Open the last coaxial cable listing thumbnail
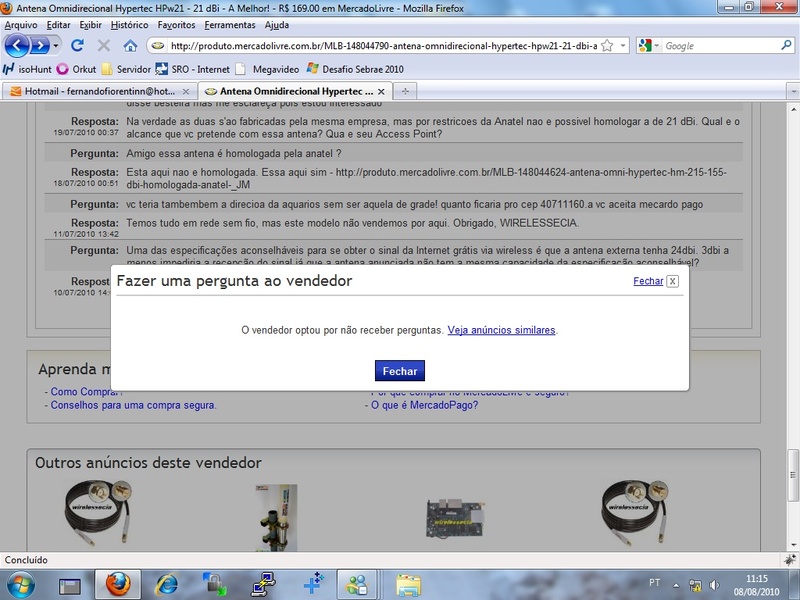800x600 pixels. [635, 513]
